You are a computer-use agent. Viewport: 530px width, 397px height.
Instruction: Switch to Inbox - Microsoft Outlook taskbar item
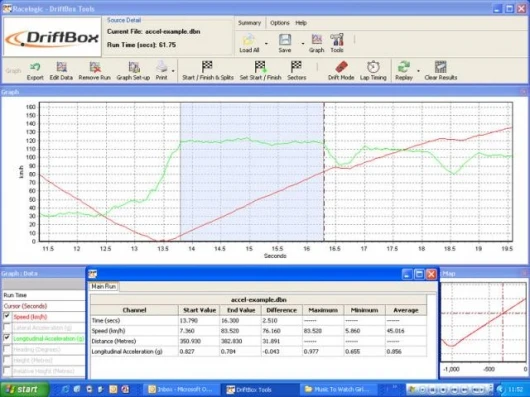181,390
